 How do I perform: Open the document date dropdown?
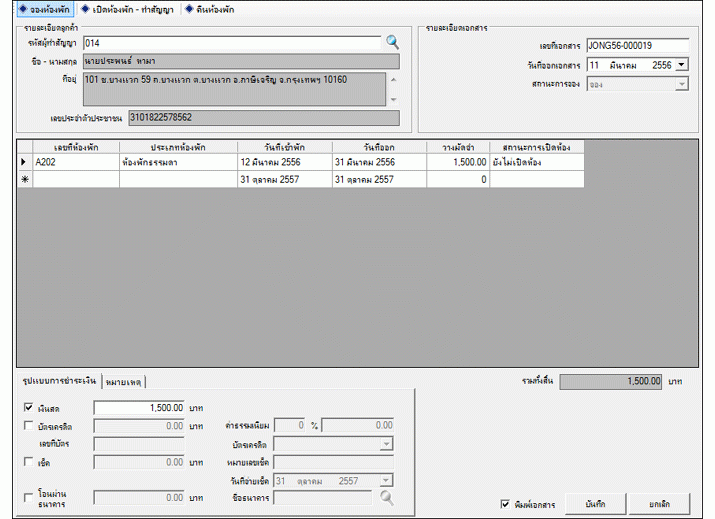tap(682, 65)
